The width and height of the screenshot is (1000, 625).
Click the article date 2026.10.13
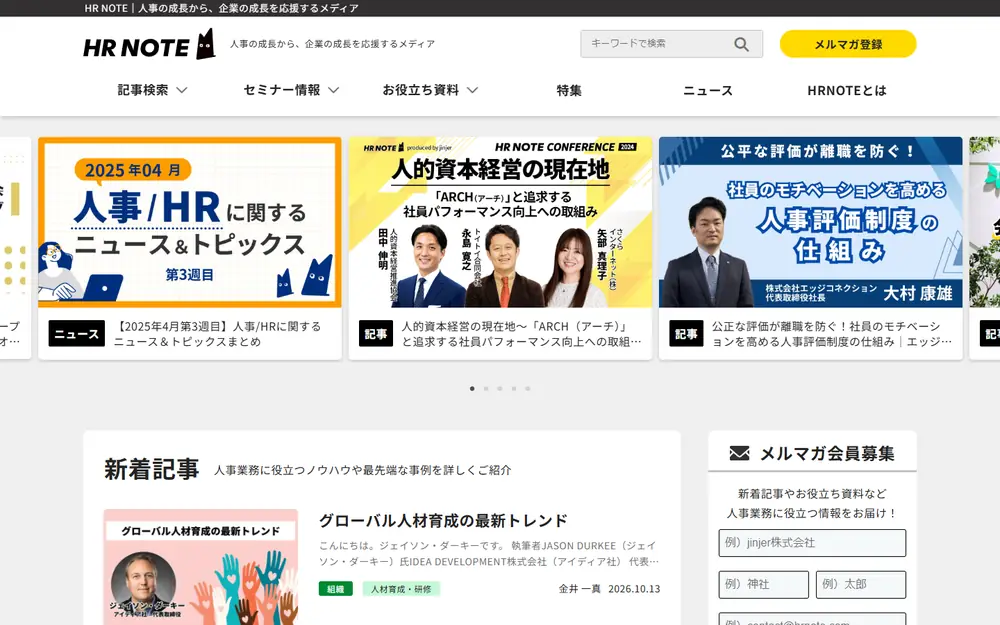point(634,589)
